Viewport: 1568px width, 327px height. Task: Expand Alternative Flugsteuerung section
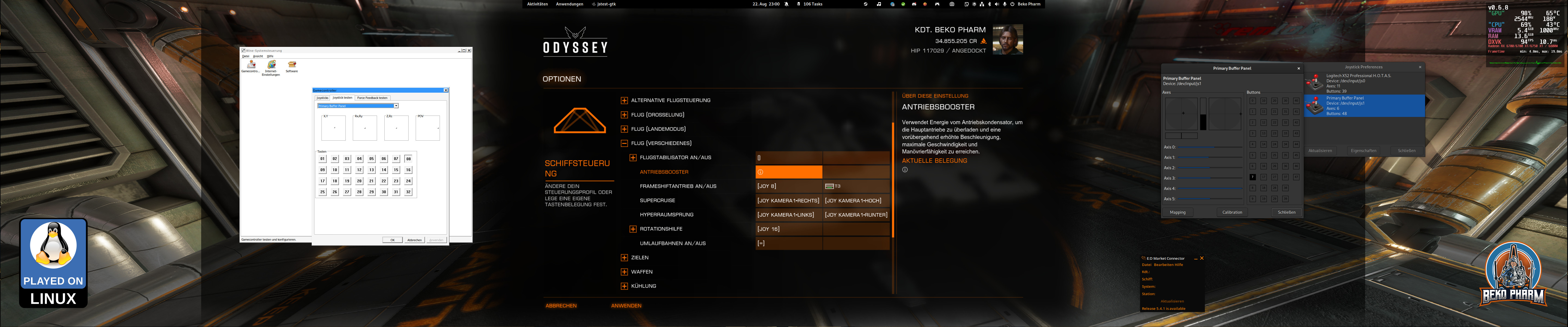[624, 101]
